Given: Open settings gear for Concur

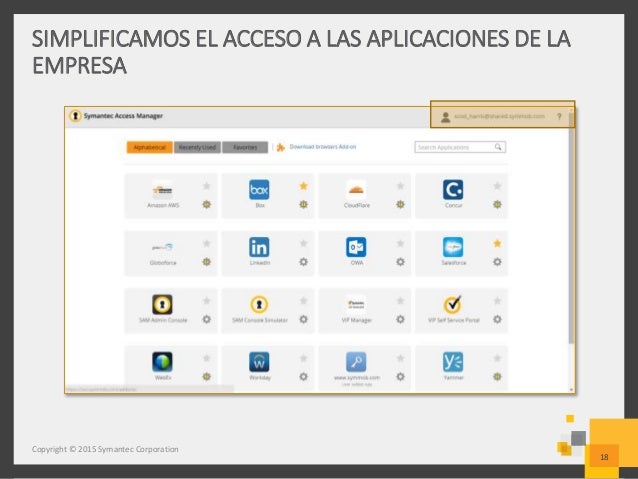Looking at the screenshot, I should (x=497, y=204).
